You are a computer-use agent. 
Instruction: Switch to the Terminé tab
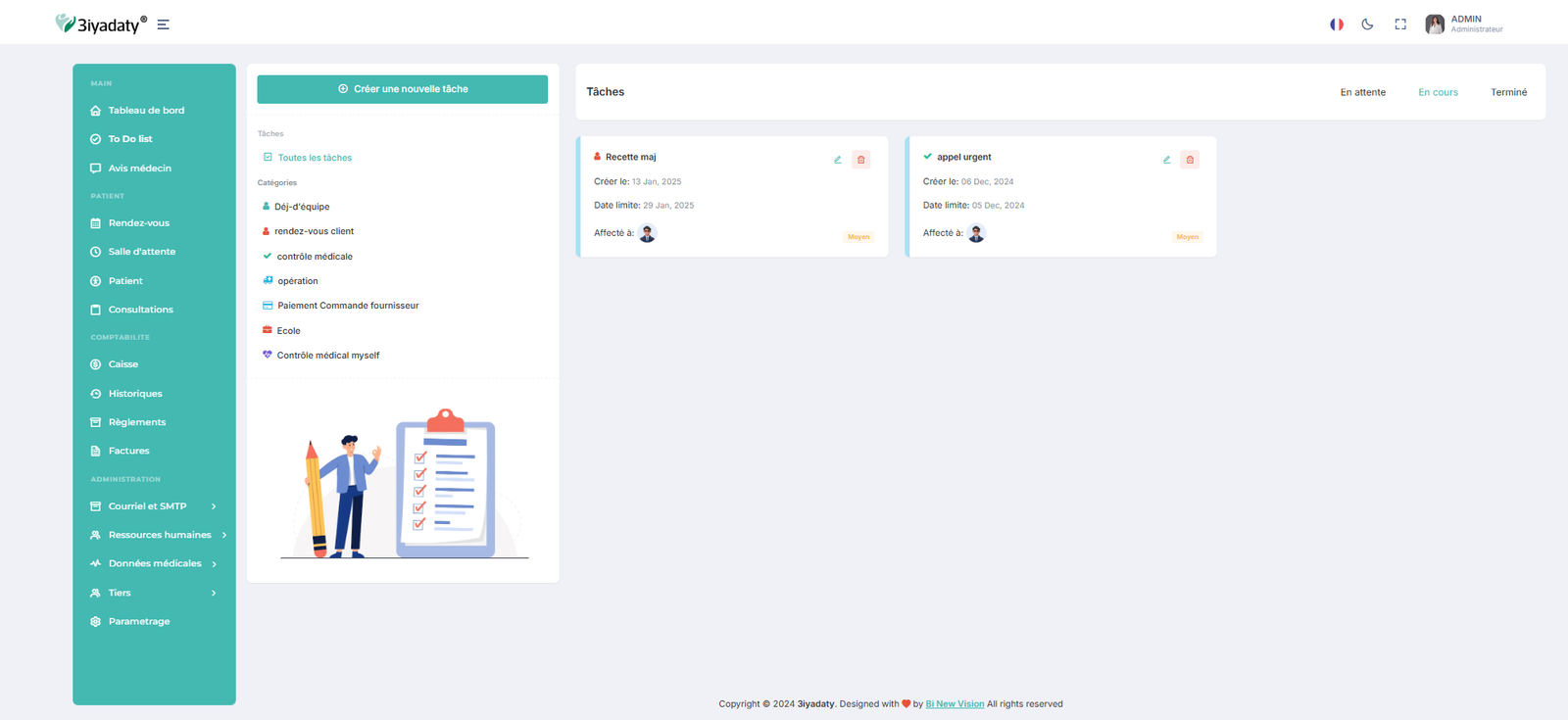[1508, 92]
